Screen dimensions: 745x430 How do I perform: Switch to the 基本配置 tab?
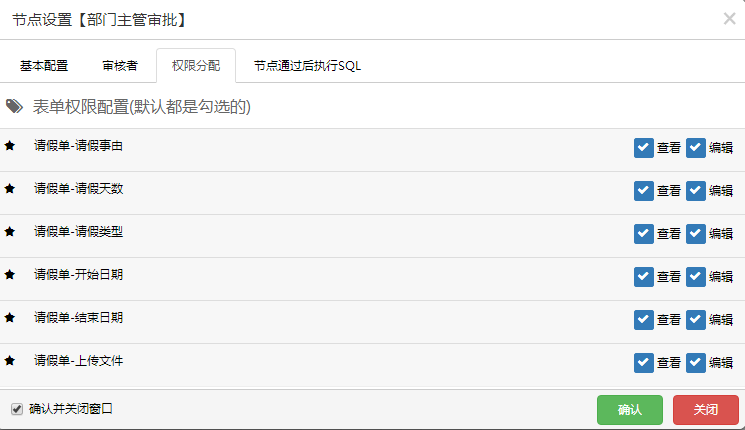pos(44,66)
